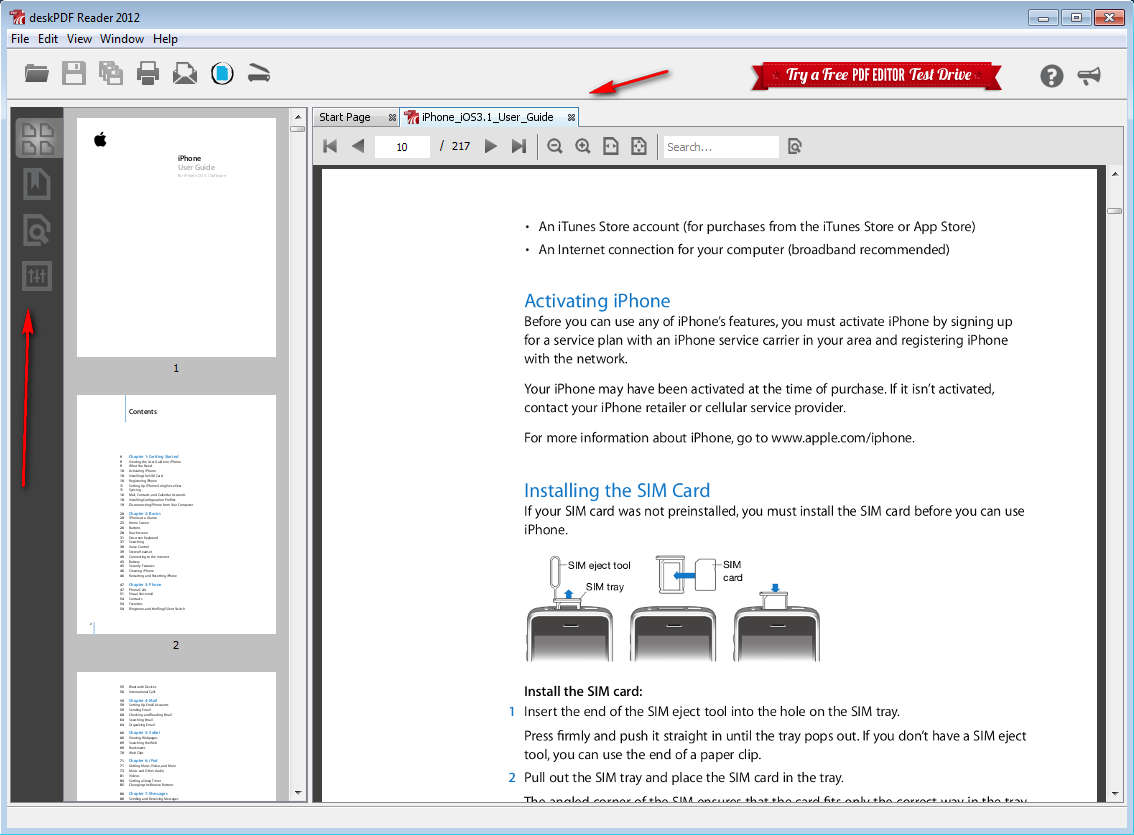1134x835 pixels.
Task: Email the PDF via envelope icon
Action: [x=185, y=74]
